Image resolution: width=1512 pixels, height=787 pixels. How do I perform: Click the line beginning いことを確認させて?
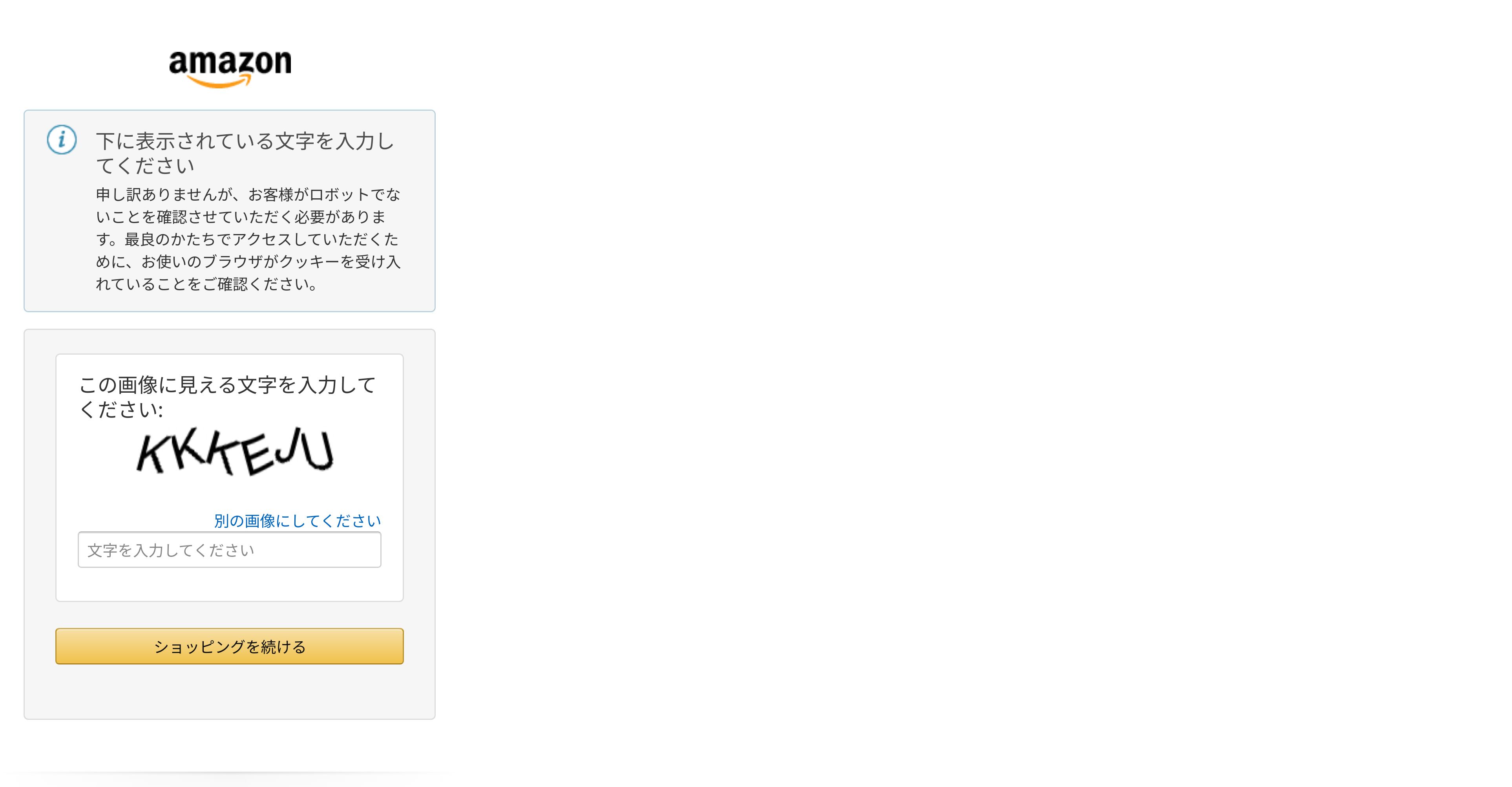coord(241,217)
